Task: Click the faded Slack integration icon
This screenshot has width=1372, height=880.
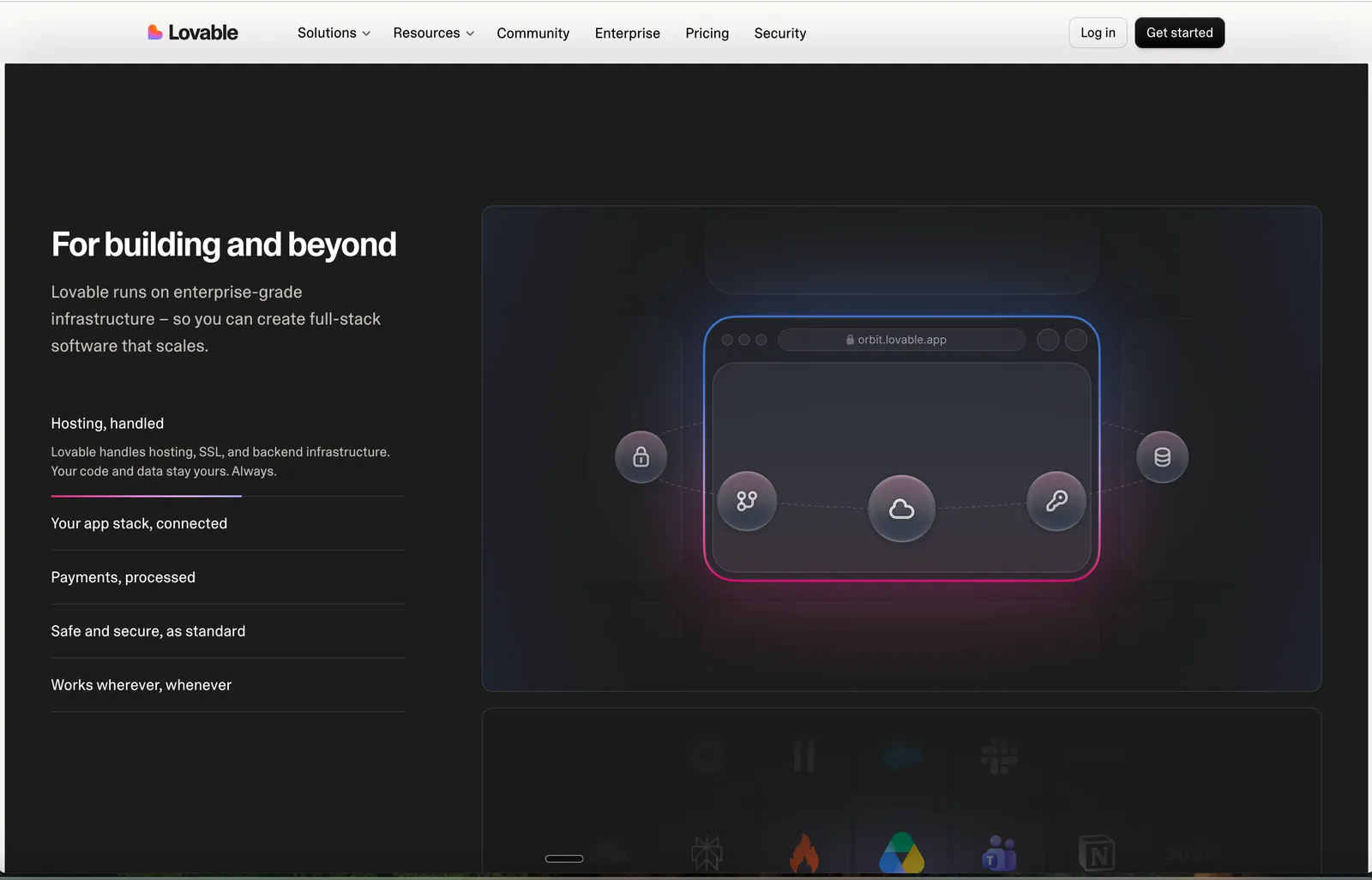Action: [x=999, y=756]
